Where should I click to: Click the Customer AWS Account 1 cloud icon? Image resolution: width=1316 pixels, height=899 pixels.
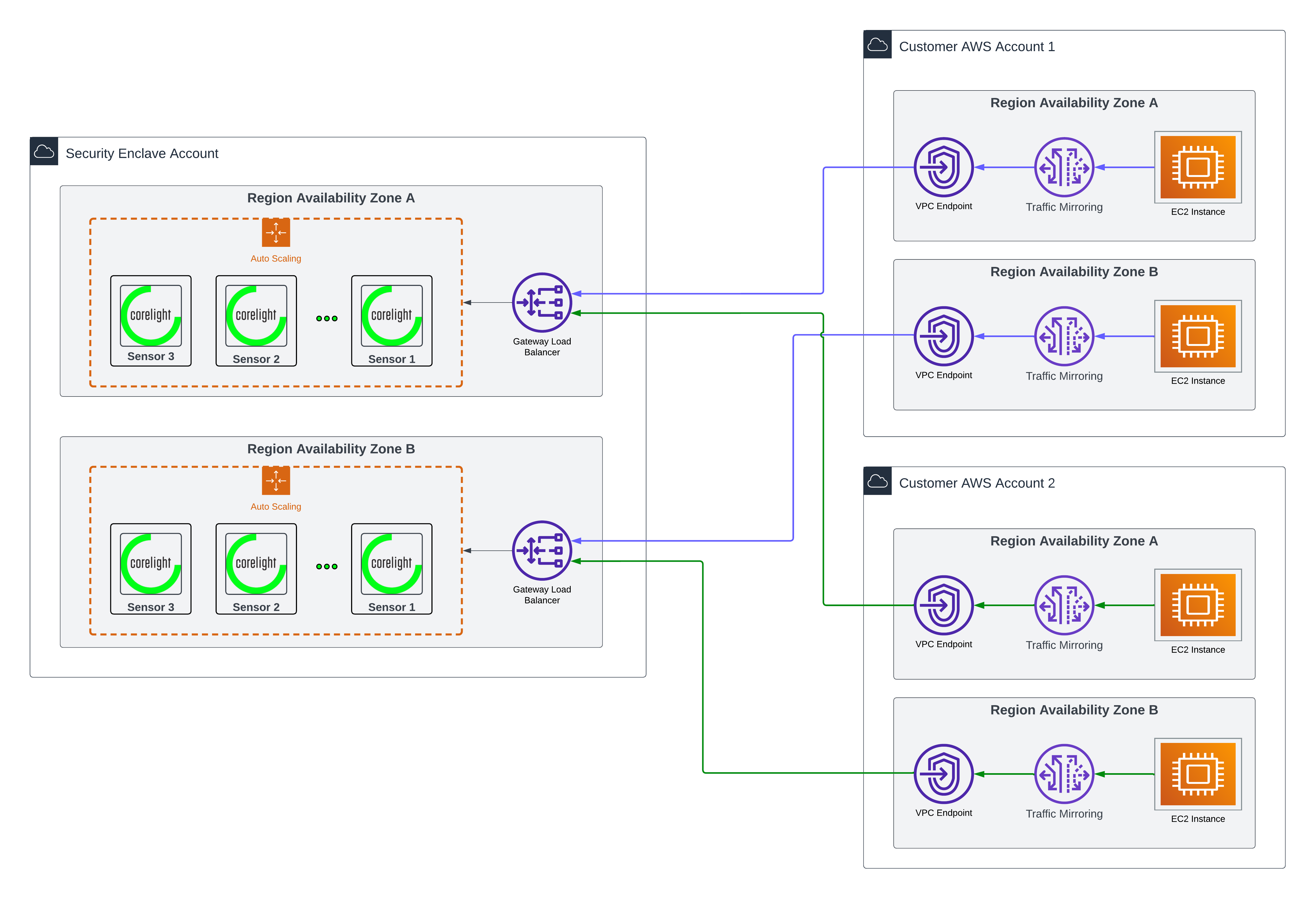(x=877, y=45)
